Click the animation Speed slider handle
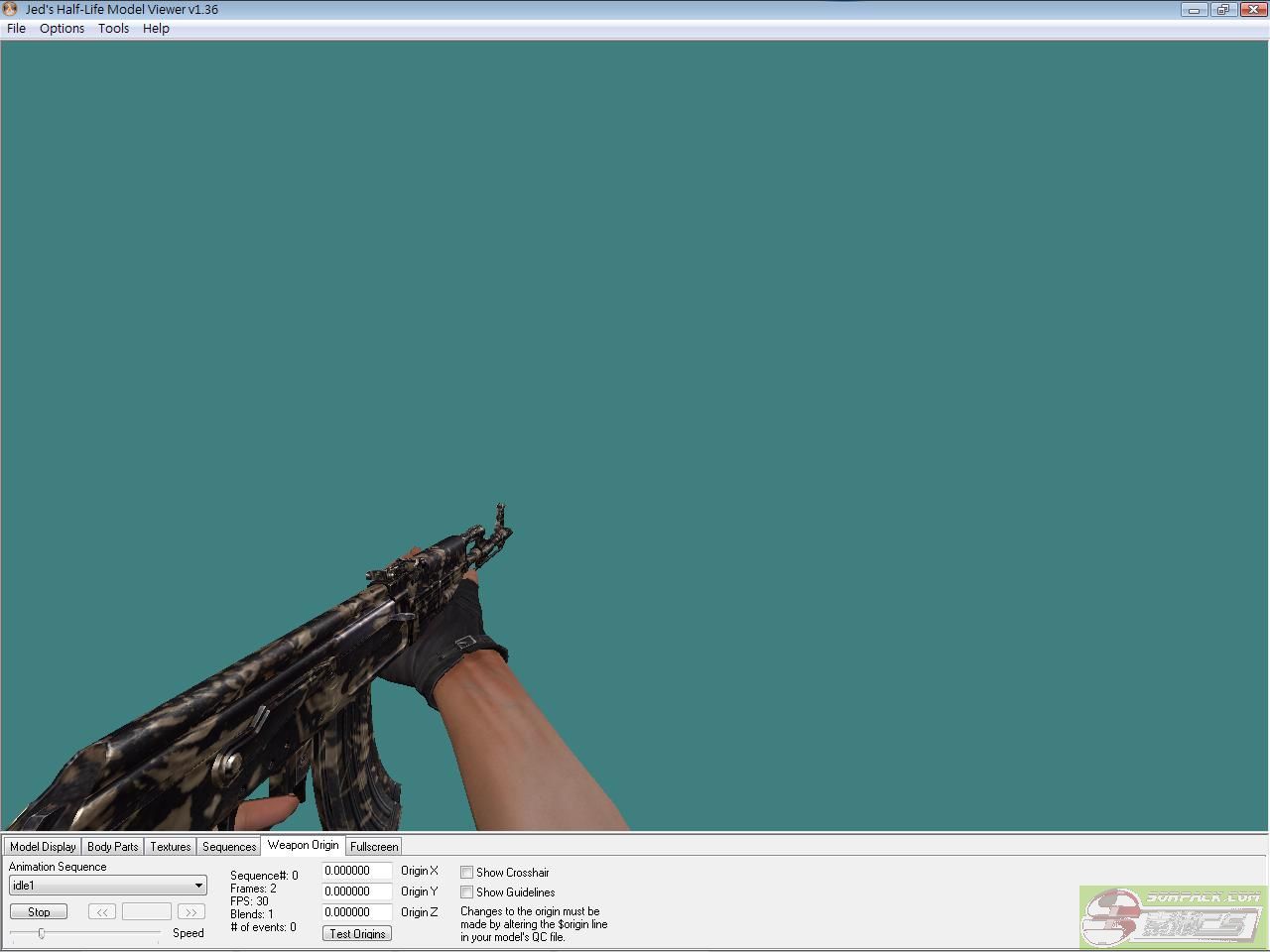Image resolution: width=1270 pixels, height=952 pixels. click(x=41, y=933)
